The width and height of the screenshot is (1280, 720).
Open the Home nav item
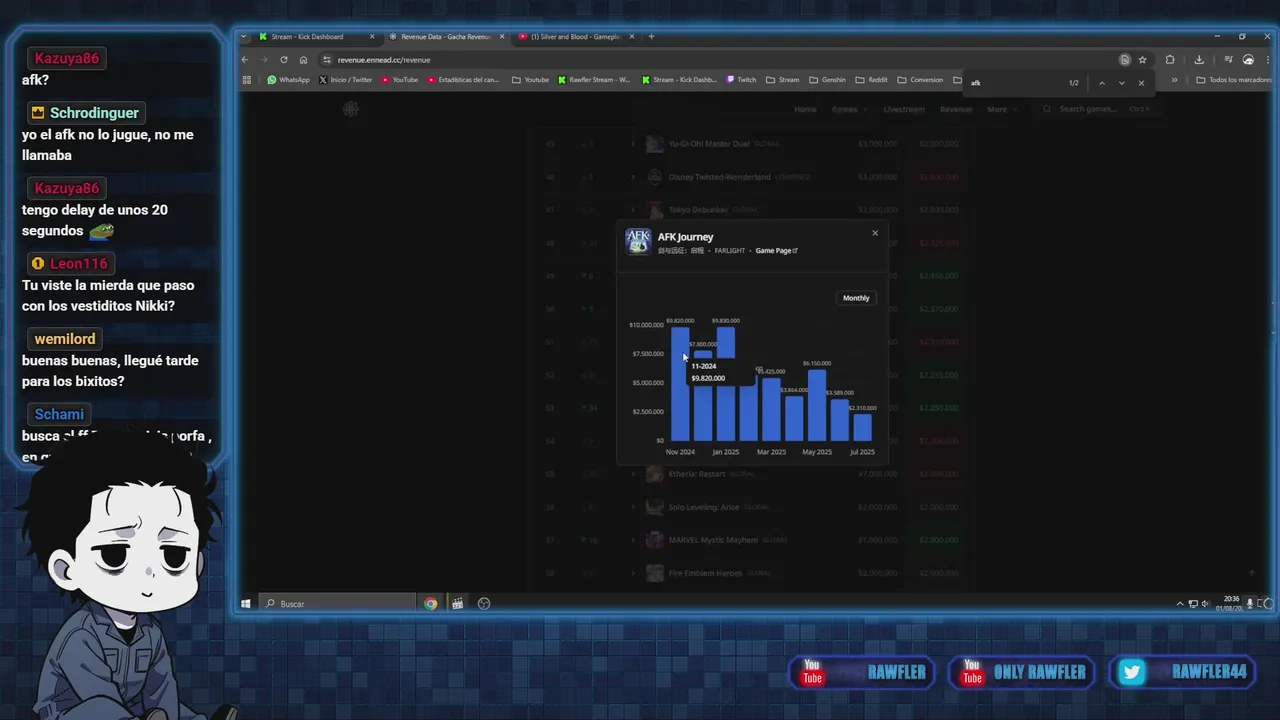point(805,109)
